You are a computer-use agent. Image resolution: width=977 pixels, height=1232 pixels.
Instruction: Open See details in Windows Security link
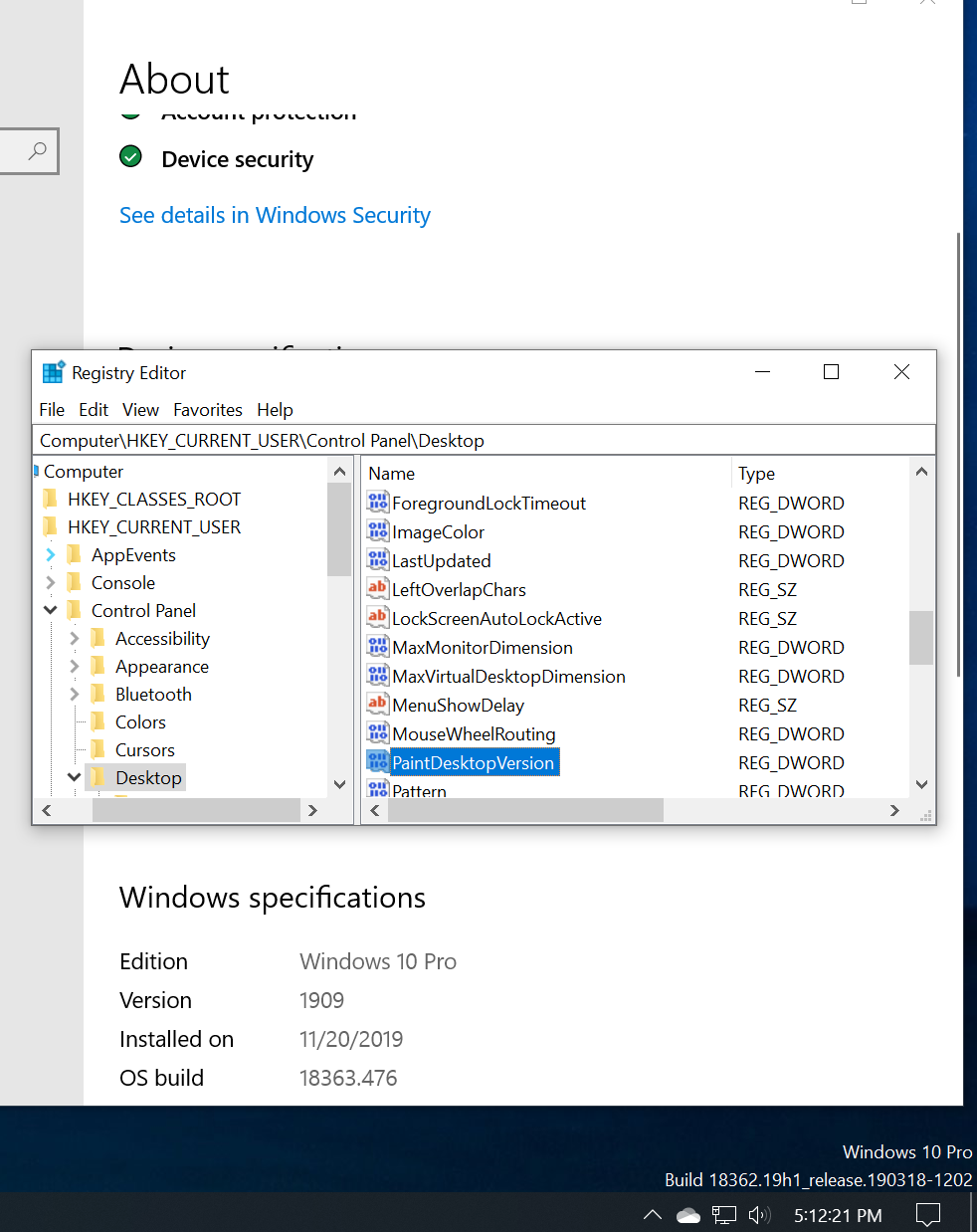pyautogui.click(x=275, y=215)
